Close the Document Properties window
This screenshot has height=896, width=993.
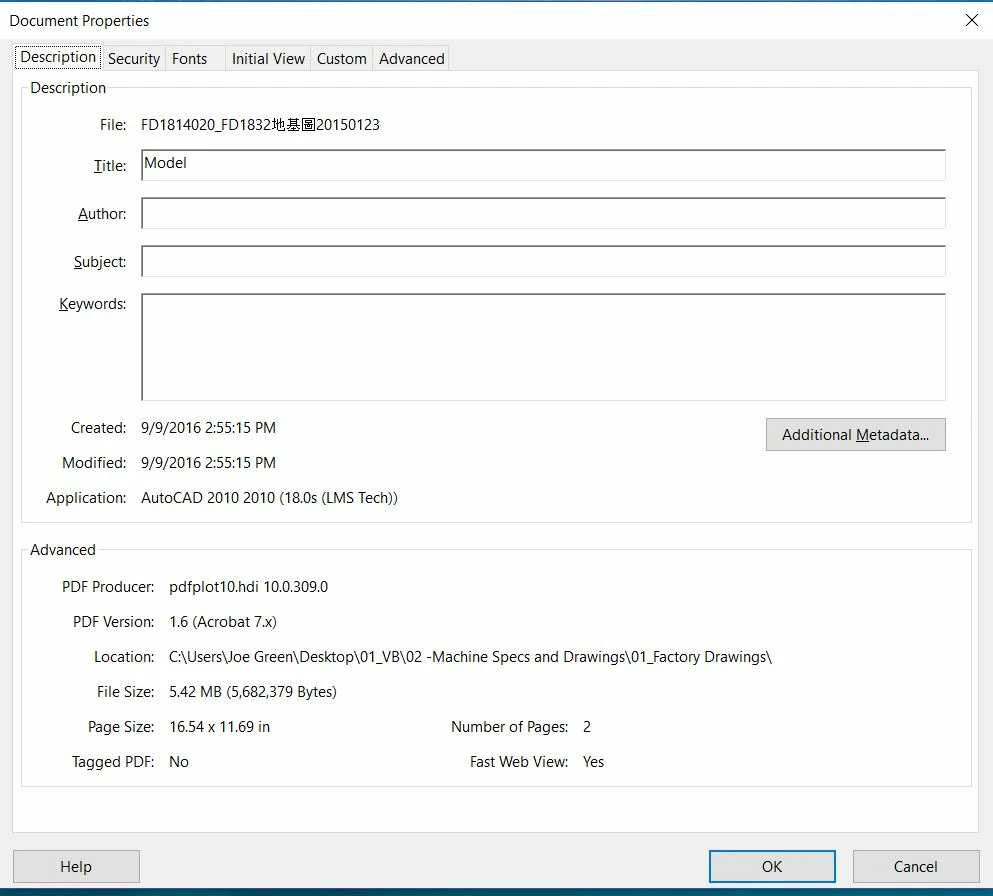click(x=972, y=20)
